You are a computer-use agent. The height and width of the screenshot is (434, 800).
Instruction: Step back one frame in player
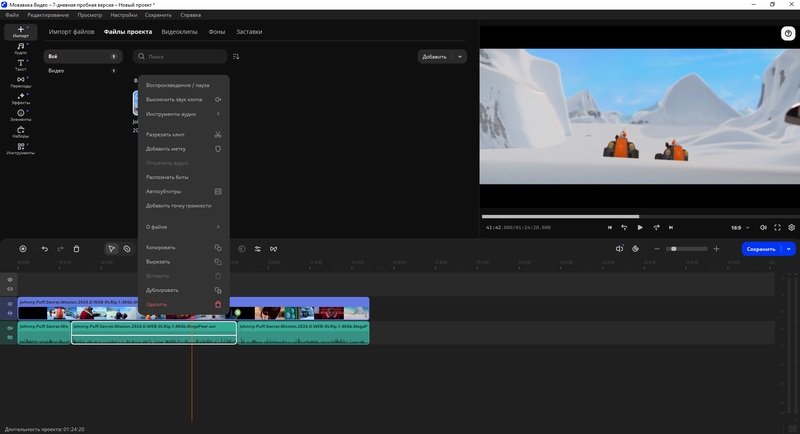(624, 227)
